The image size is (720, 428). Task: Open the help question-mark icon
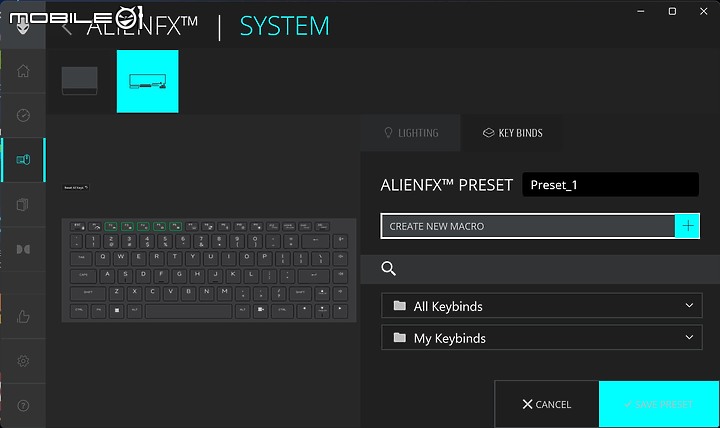[23, 405]
